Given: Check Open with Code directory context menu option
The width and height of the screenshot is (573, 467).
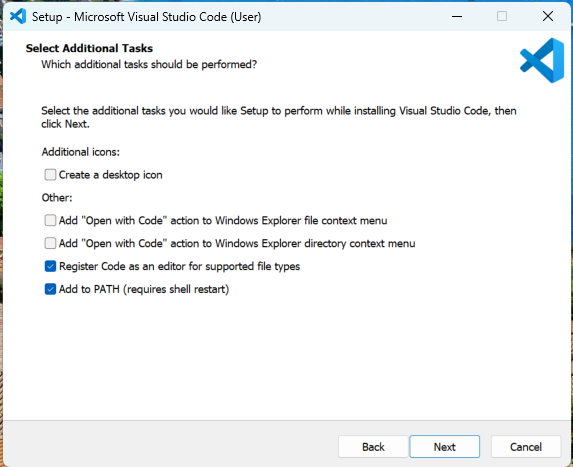Looking at the screenshot, I should click(x=50, y=243).
